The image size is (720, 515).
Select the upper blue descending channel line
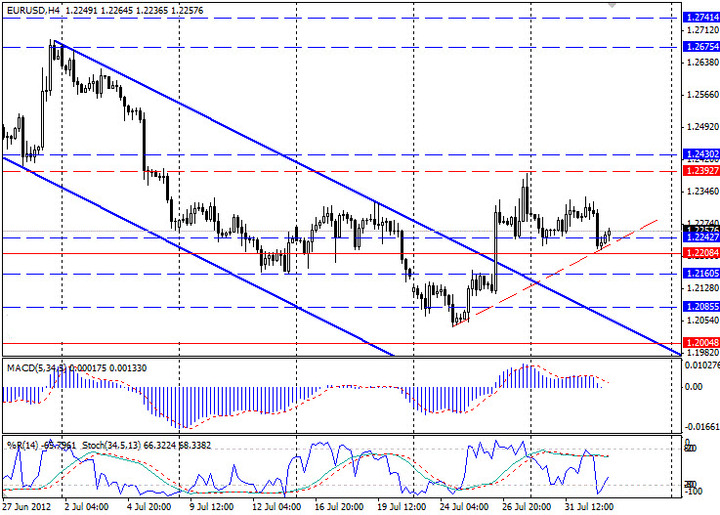coord(300,165)
